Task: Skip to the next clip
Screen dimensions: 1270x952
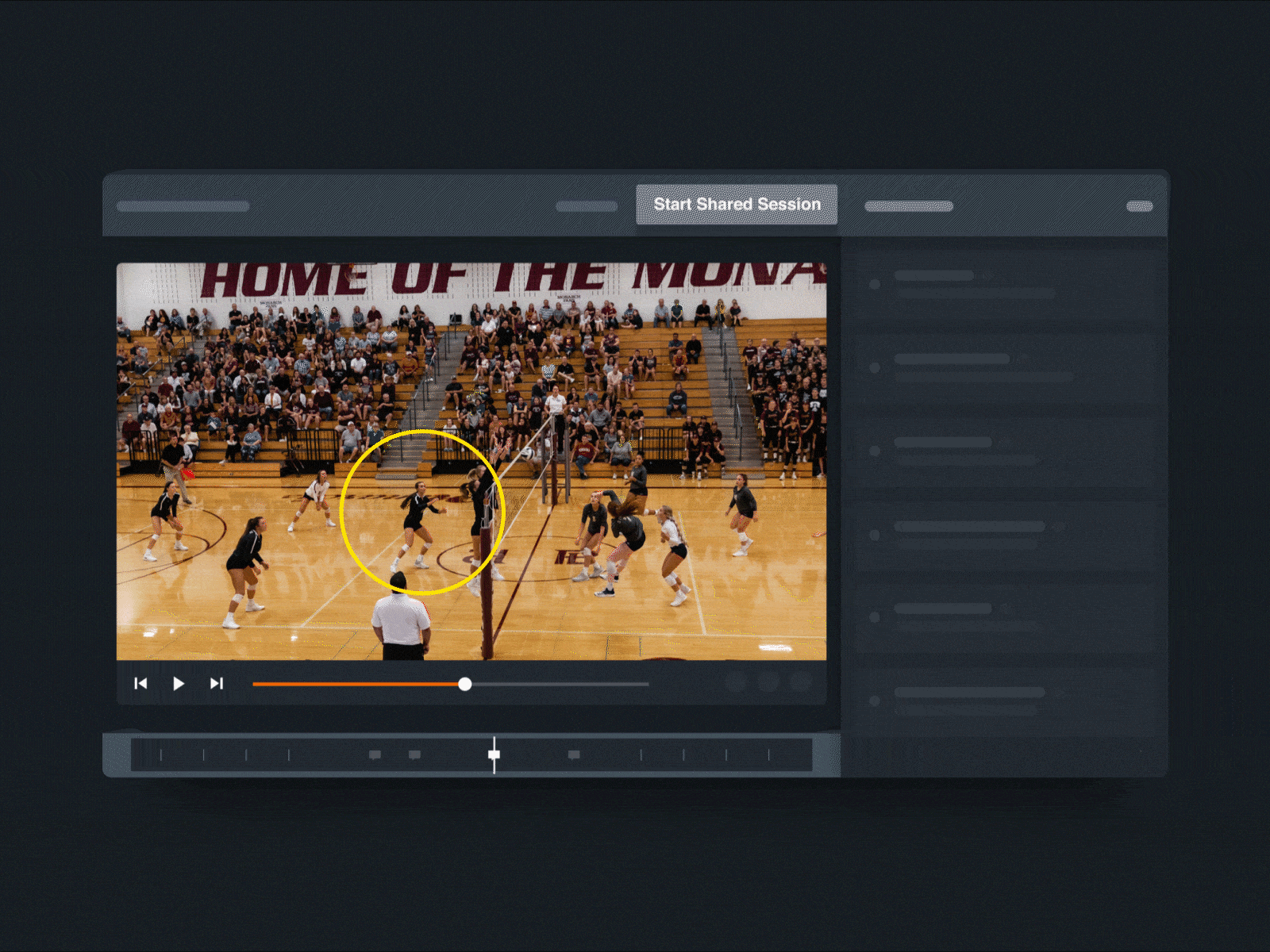Action: 216,683
